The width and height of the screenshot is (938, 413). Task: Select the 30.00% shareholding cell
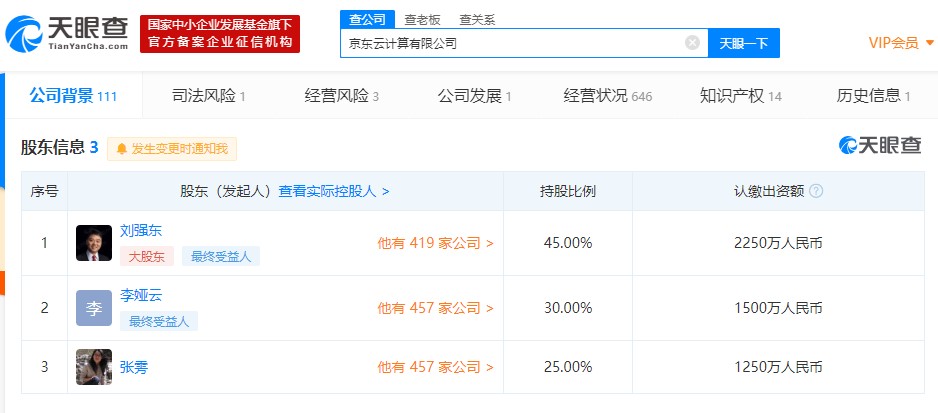568,308
